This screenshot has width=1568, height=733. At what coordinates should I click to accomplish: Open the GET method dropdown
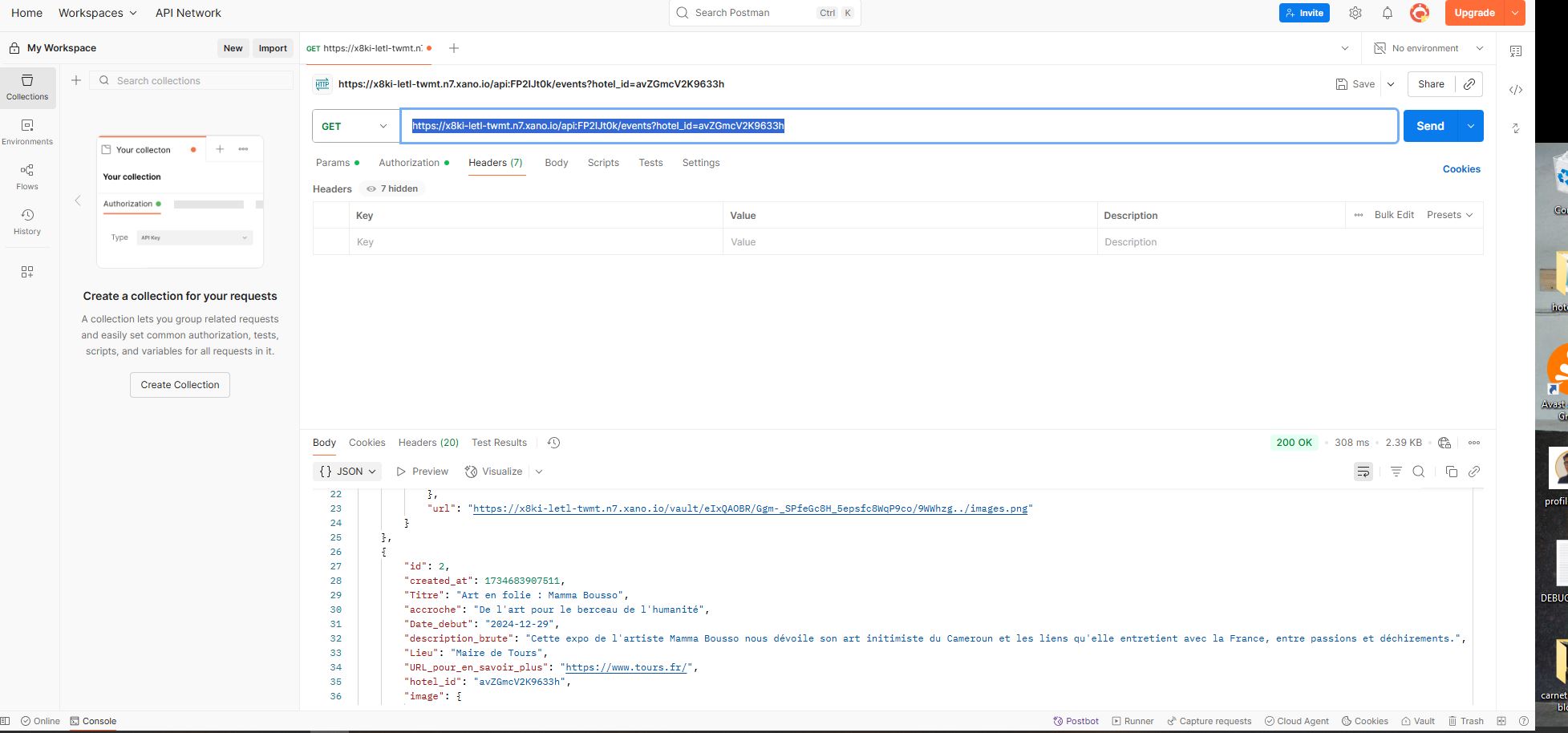click(x=355, y=126)
